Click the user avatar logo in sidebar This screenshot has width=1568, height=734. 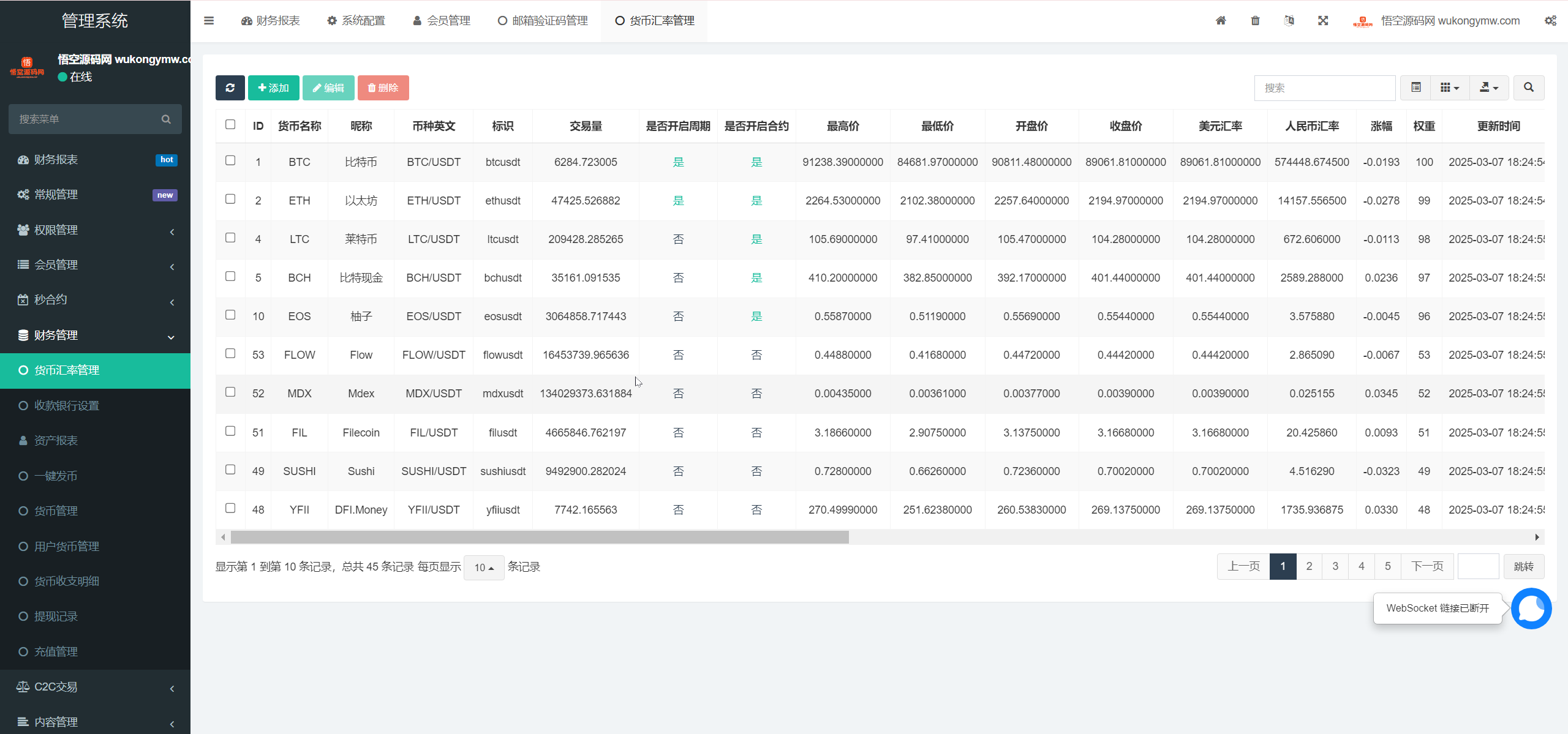click(x=27, y=67)
